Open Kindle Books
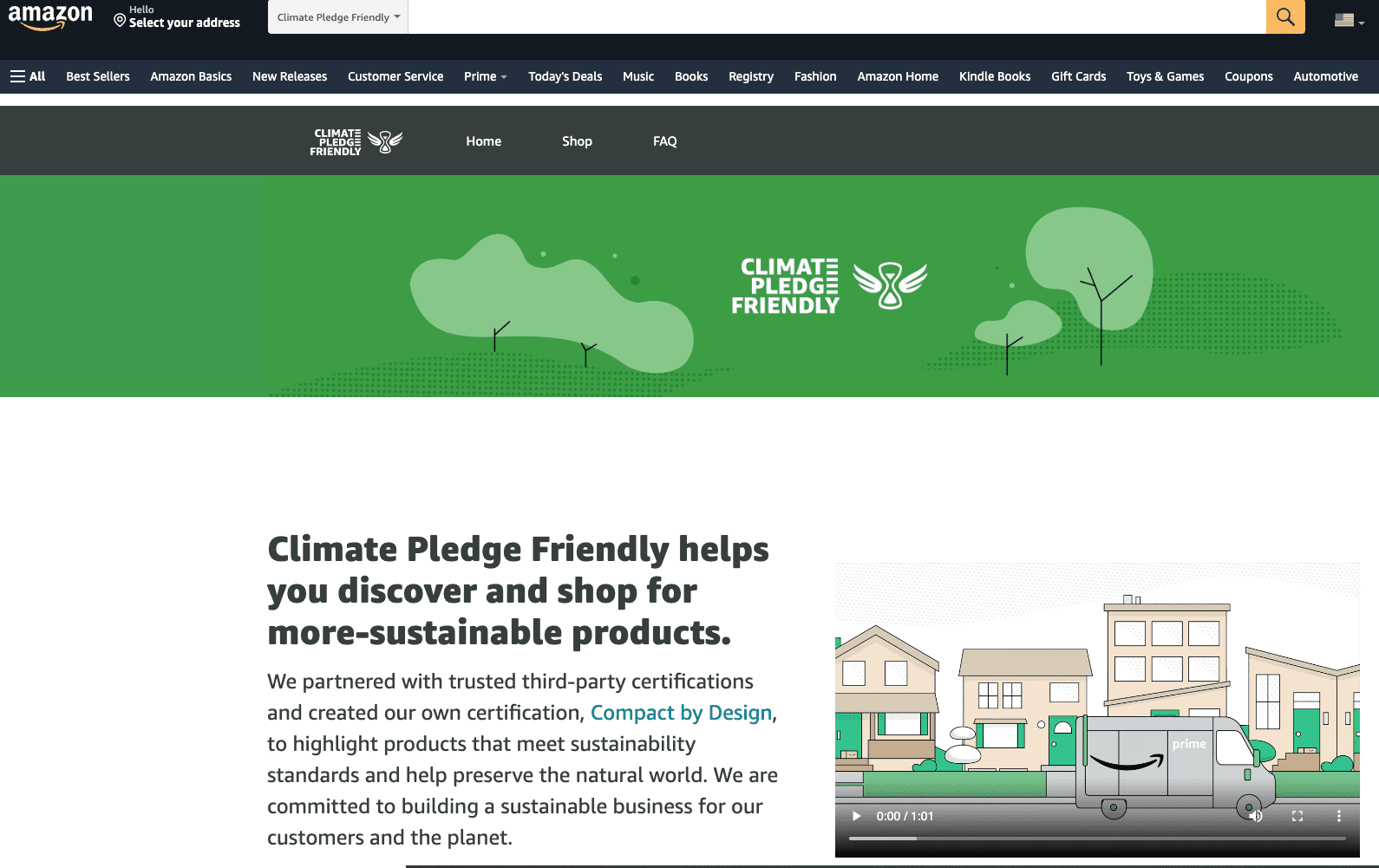Image resolution: width=1379 pixels, height=868 pixels. [995, 76]
